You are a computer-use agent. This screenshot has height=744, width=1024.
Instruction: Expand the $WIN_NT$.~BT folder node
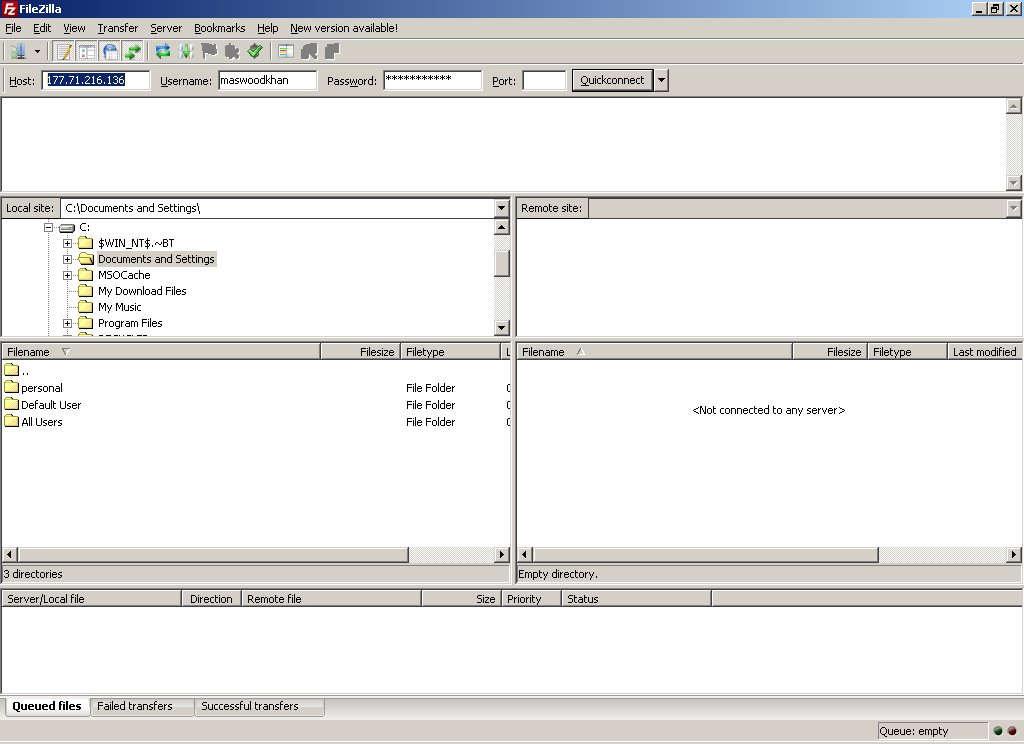(67, 243)
